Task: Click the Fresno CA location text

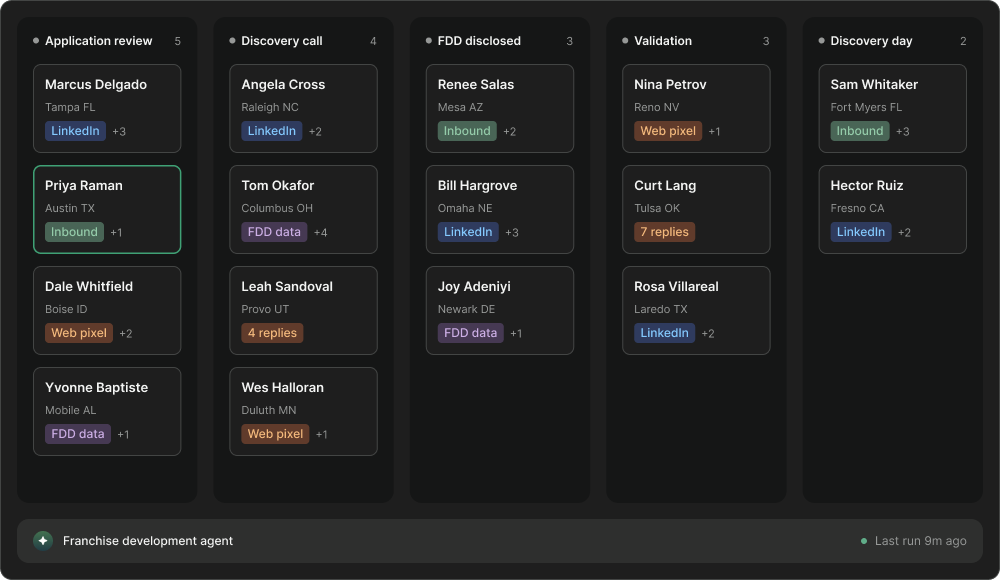Action: coord(857,208)
